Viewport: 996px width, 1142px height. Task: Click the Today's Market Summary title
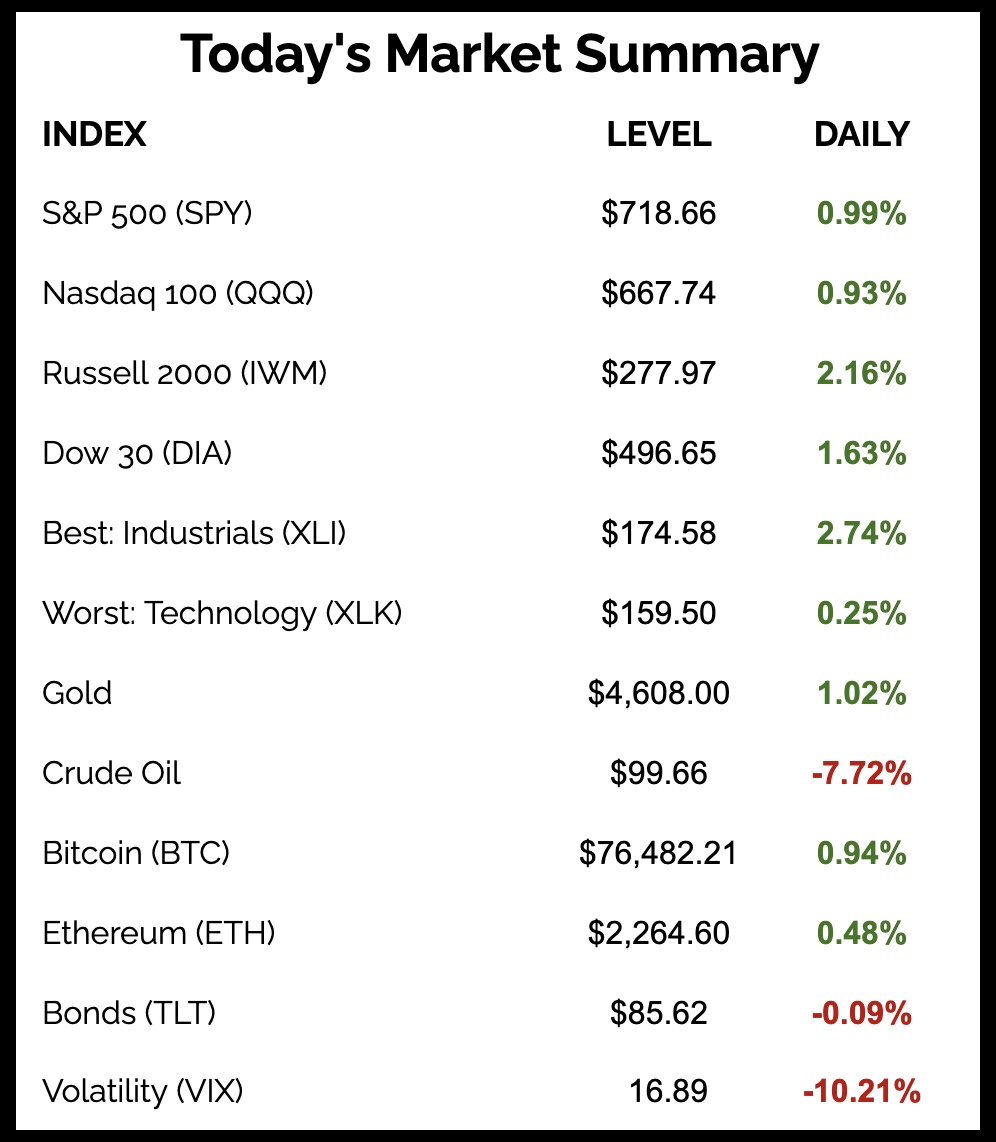[499, 55]
